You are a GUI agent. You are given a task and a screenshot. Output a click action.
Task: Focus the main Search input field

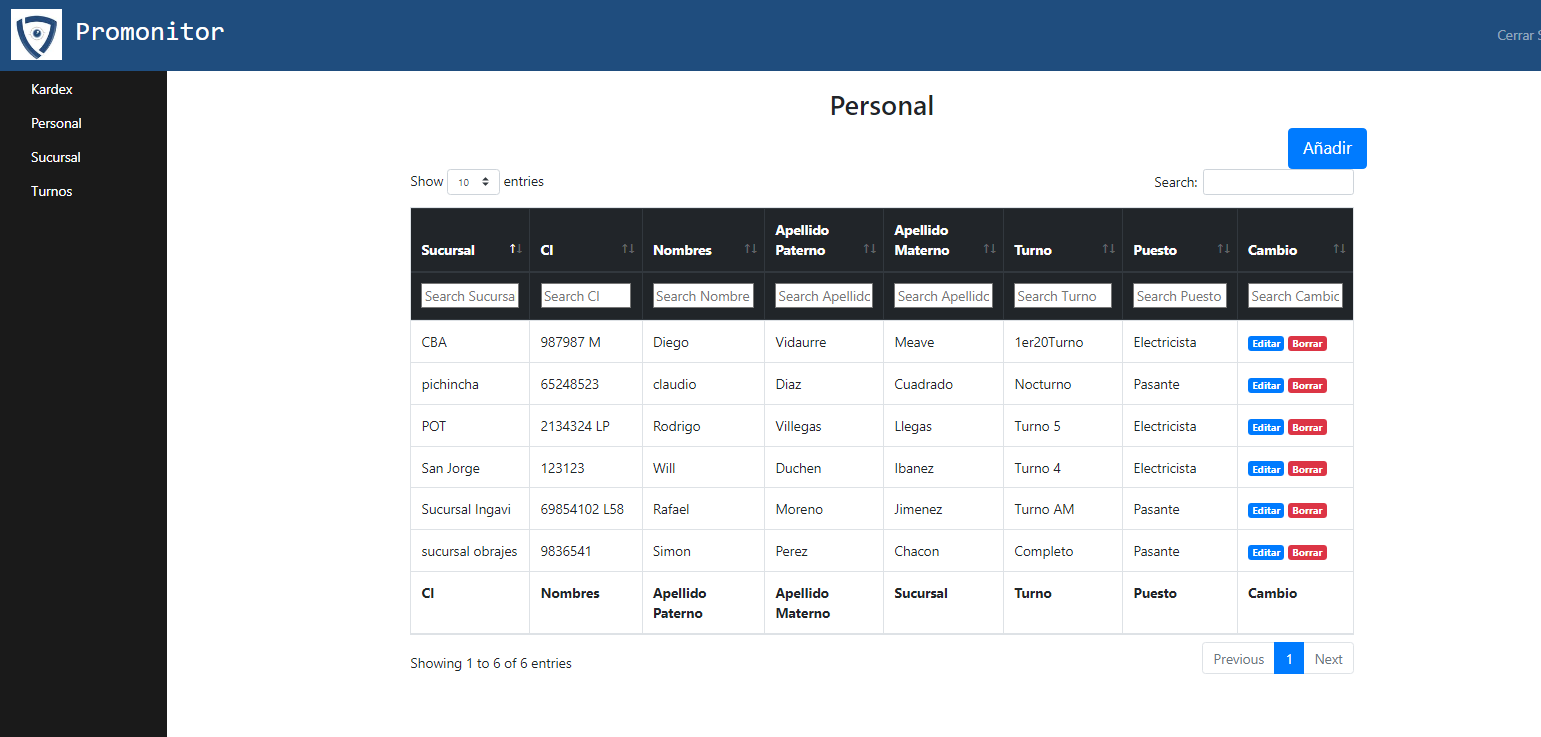1278,182
